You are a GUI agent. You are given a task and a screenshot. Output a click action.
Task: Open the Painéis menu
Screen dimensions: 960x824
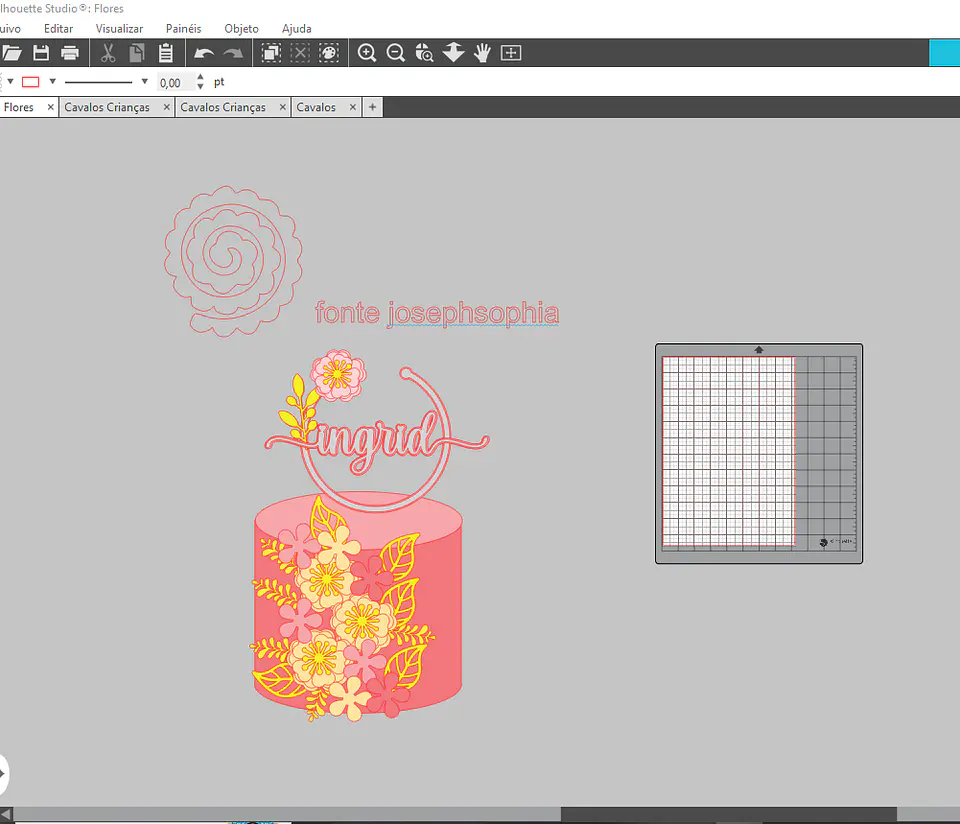183,29
